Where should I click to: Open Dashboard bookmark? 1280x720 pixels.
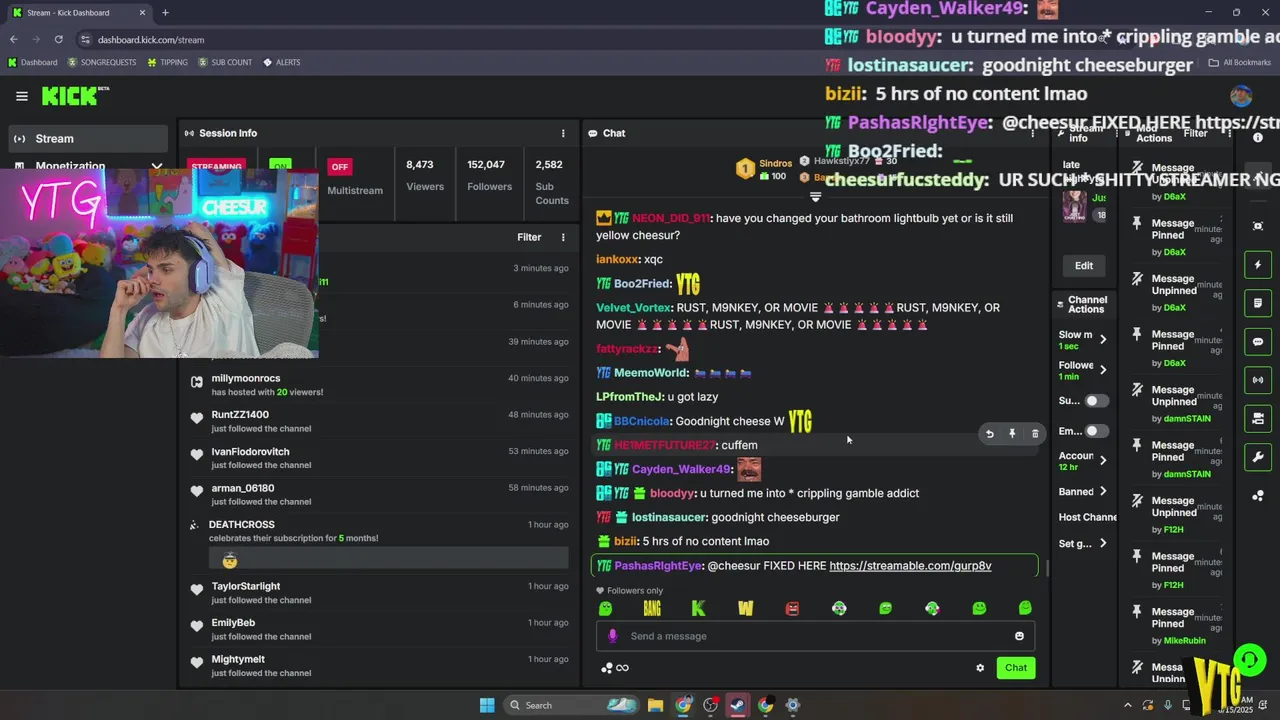(32, 62)
